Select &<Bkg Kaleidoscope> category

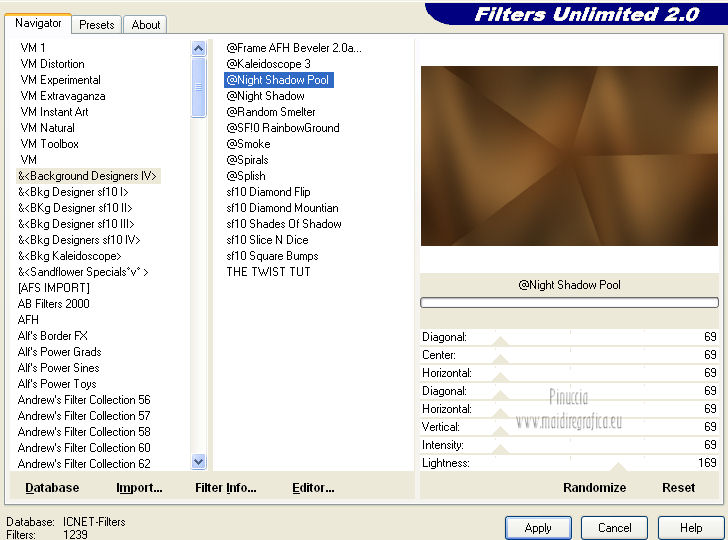pyautogui.click(x=70, y=256)
